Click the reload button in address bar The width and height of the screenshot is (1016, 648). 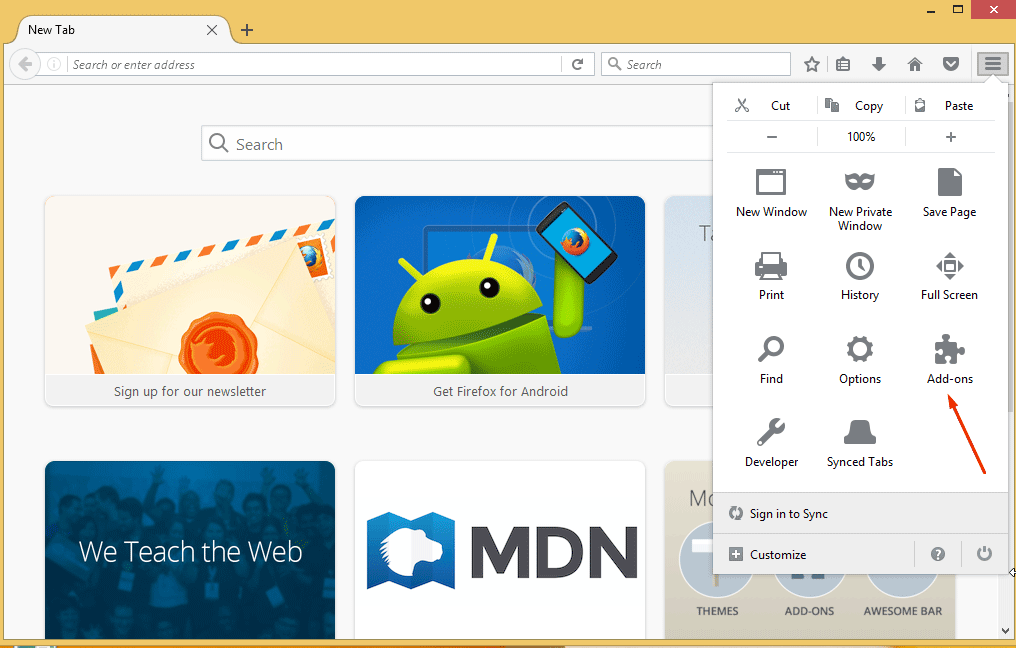pos(577,64)
